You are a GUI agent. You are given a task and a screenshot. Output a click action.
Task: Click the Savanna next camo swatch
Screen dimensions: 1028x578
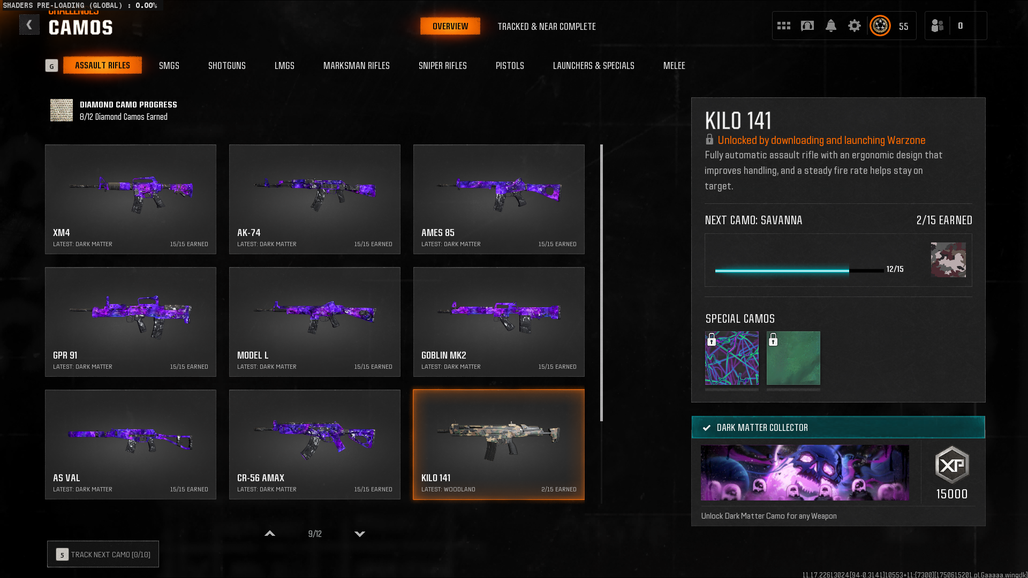click(948, 260)
